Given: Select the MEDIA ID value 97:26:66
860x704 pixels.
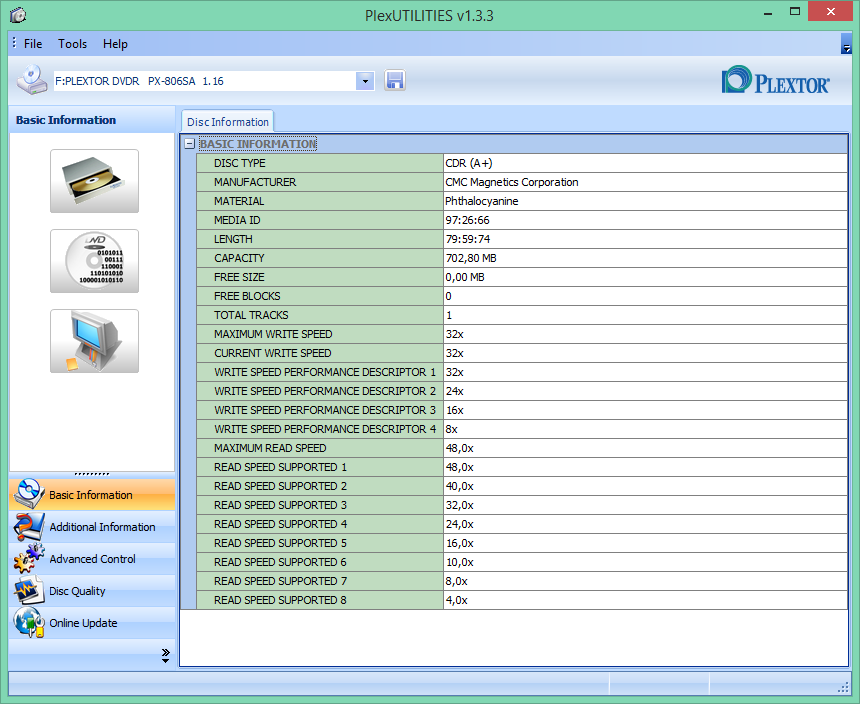Looking at the screenshot, I should tap(467, 220).
